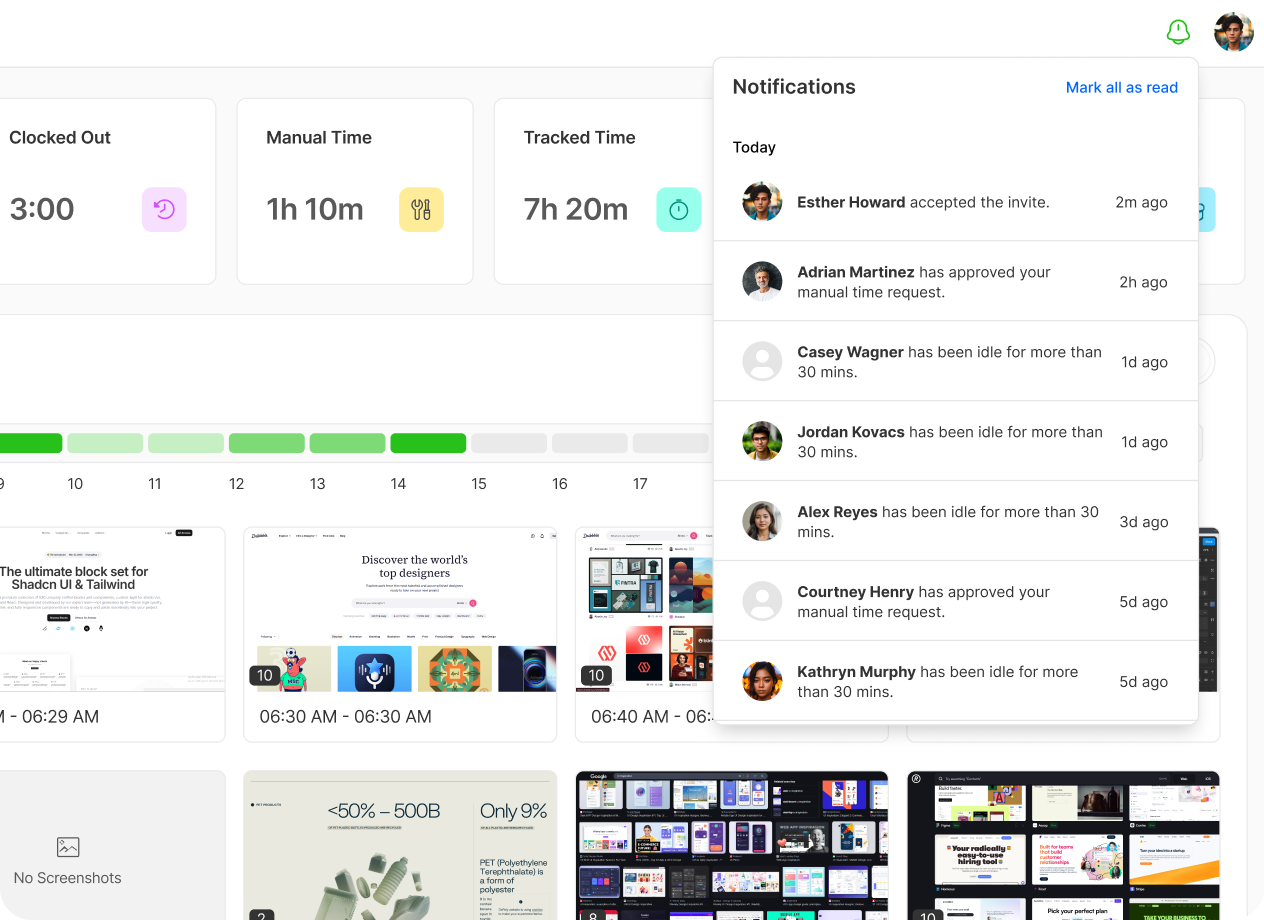Viewport: 1264px width, 920px height.
Task: Click the pink Clocked Out history icon
Action: (x=164, y=210)
